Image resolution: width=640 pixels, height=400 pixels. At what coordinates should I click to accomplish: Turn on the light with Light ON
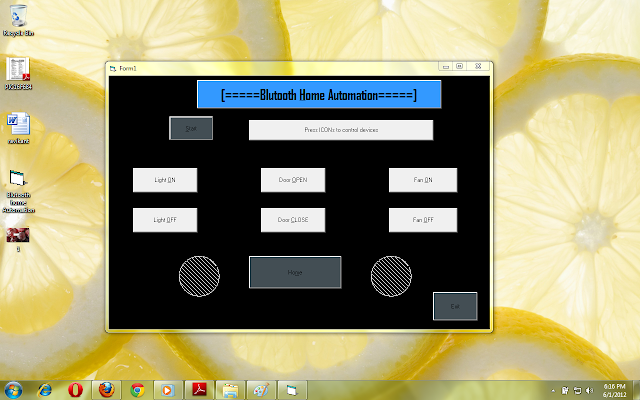(x=165, y=180)
